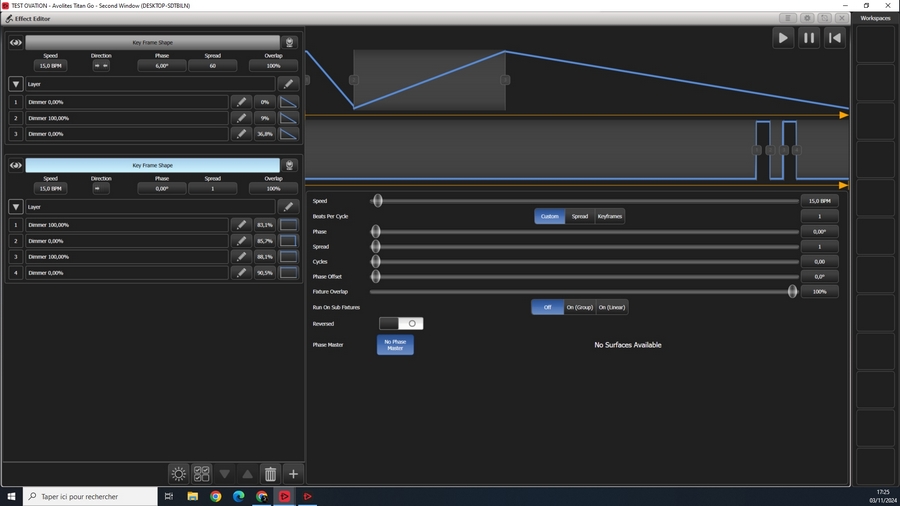Open Microsoft Edge from taskbar
Screen dimensions: 900x506
(238, 496)
